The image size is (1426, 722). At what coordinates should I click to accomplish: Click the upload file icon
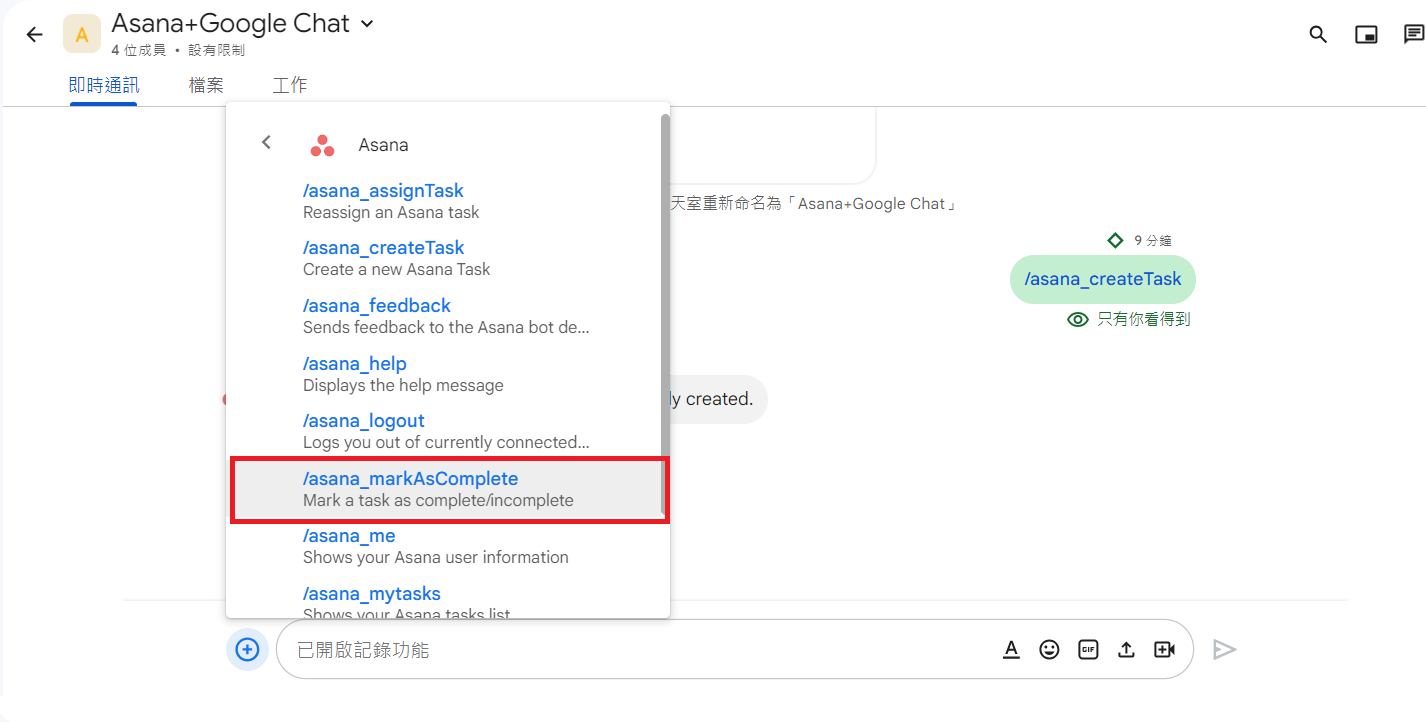[1126, 650]
